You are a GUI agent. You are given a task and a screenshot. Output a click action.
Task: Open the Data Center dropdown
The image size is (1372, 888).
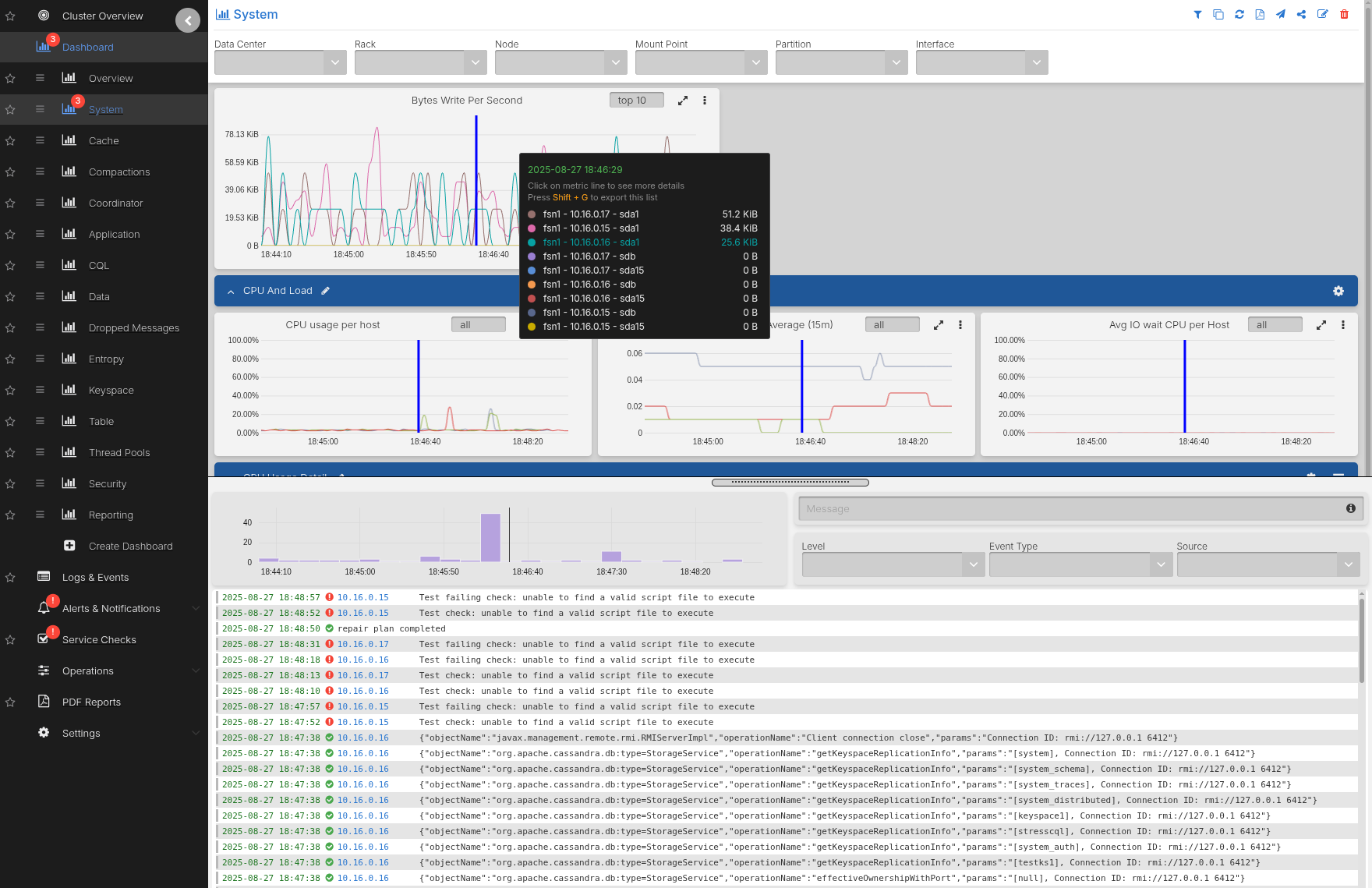(280, 62)
